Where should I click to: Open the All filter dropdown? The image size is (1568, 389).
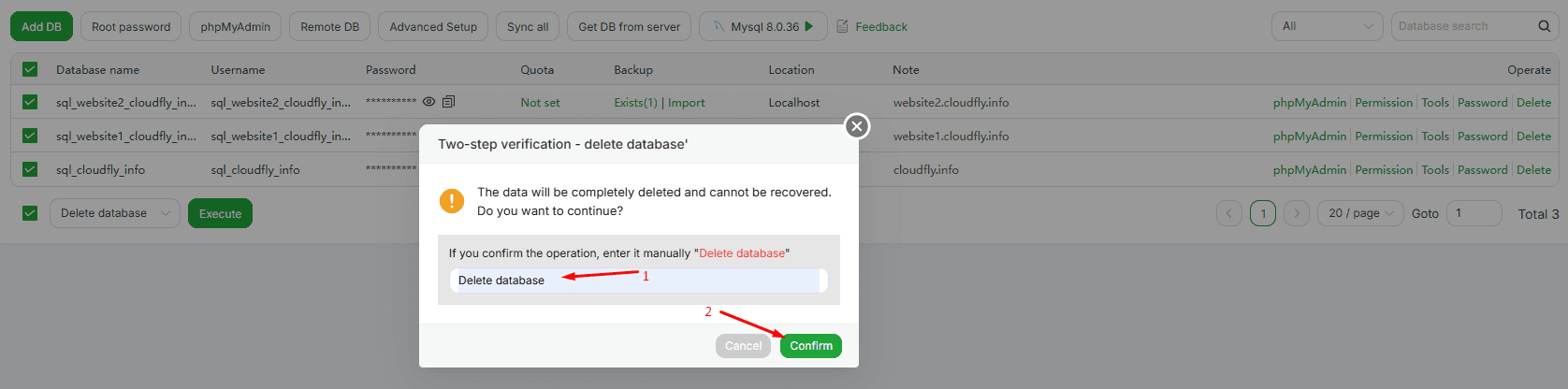click(1327, 26)
